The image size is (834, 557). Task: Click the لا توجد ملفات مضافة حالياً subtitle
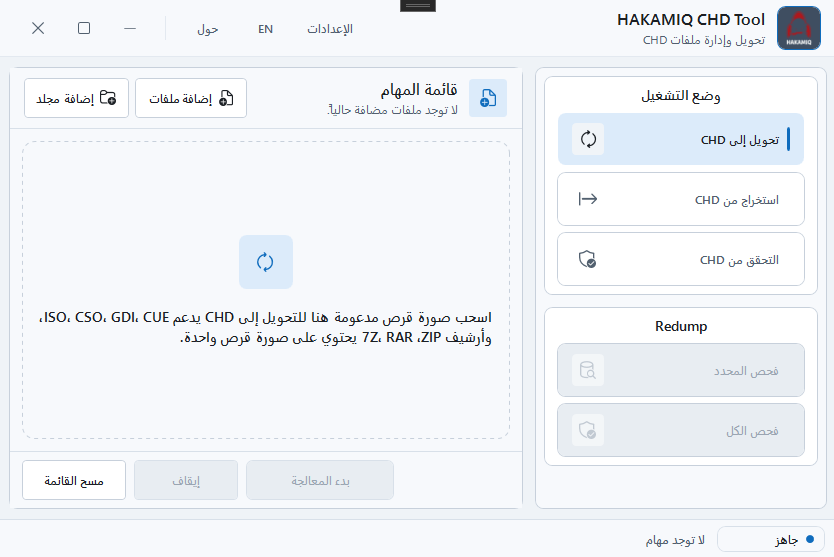(393, 110)
